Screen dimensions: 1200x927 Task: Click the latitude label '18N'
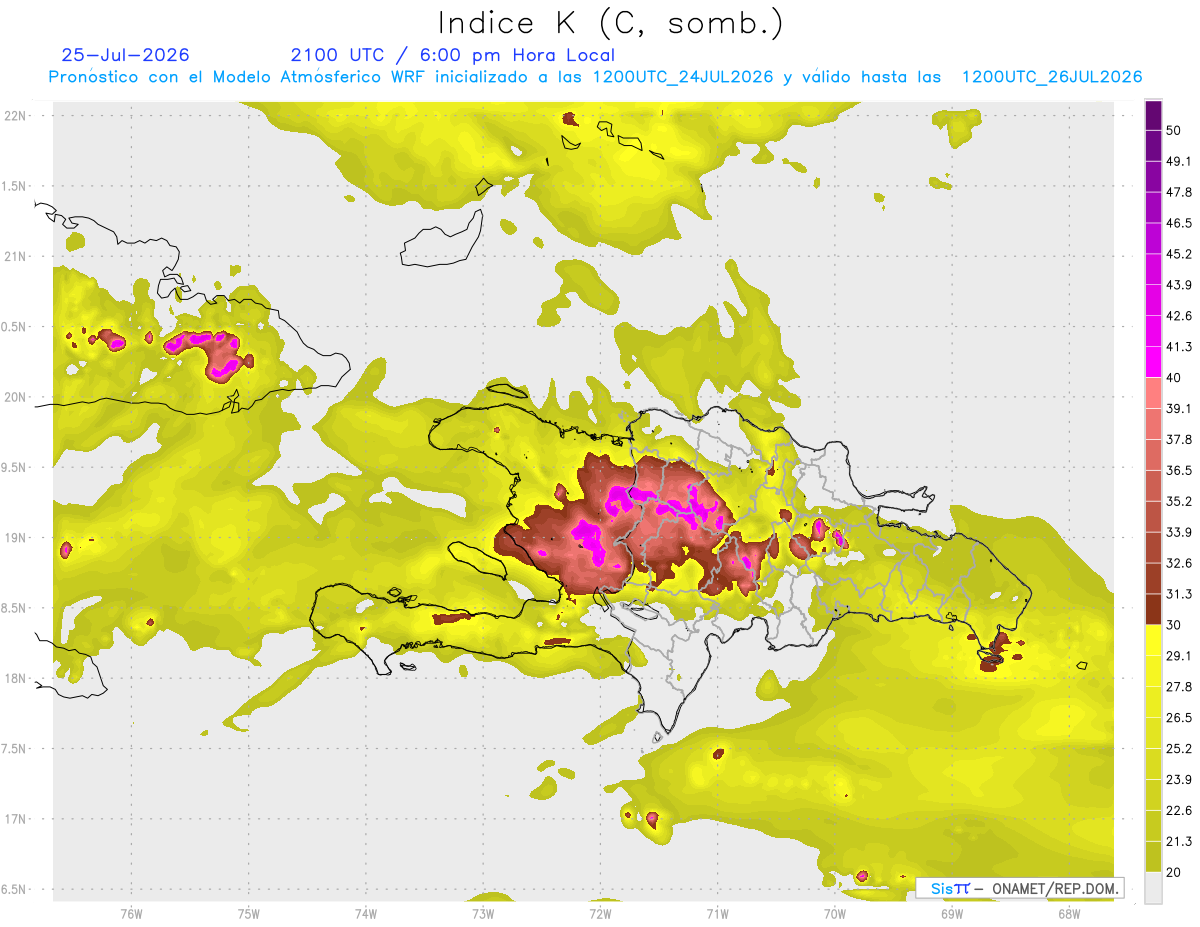coord(15,679)
